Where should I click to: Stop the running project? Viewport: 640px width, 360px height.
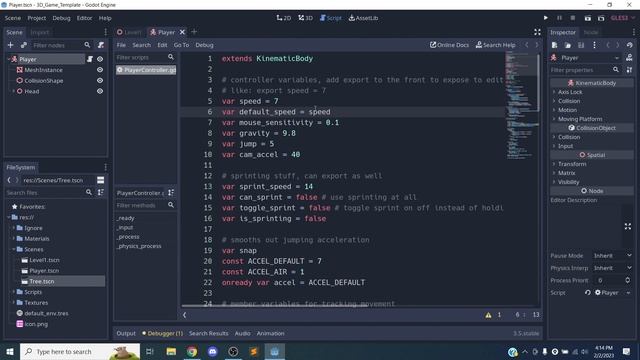(573, 18)
